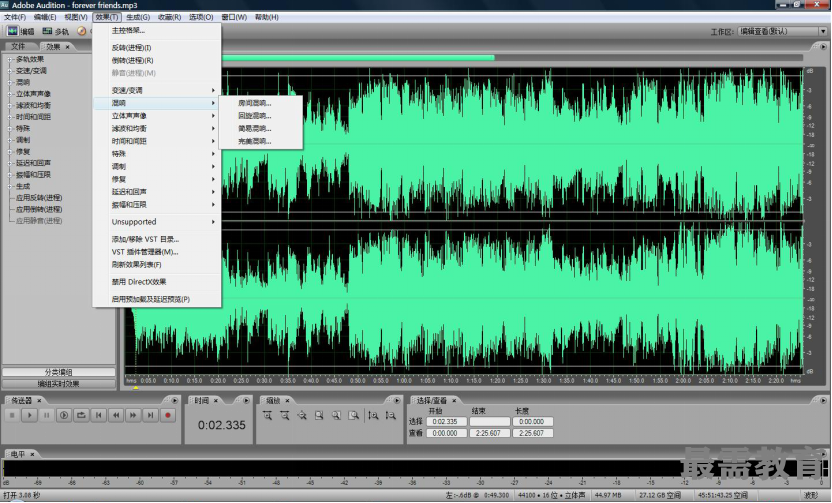The width and height of the screenshot is (832, 503).
Task: Click the large 0:02.335 time display
Action: coord(222,425)
